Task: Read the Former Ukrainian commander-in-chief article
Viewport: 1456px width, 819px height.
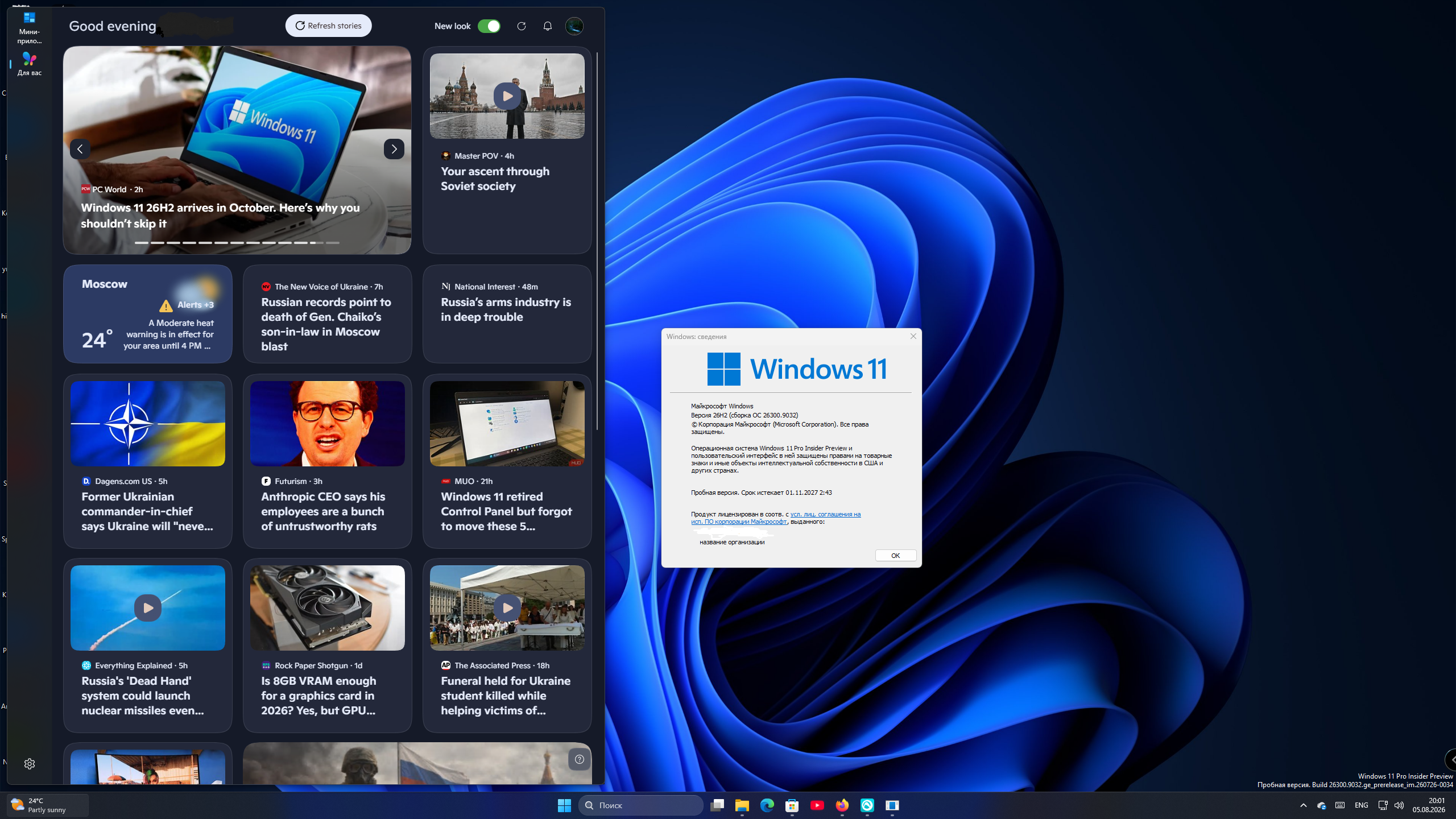Action: click(147, 511)
